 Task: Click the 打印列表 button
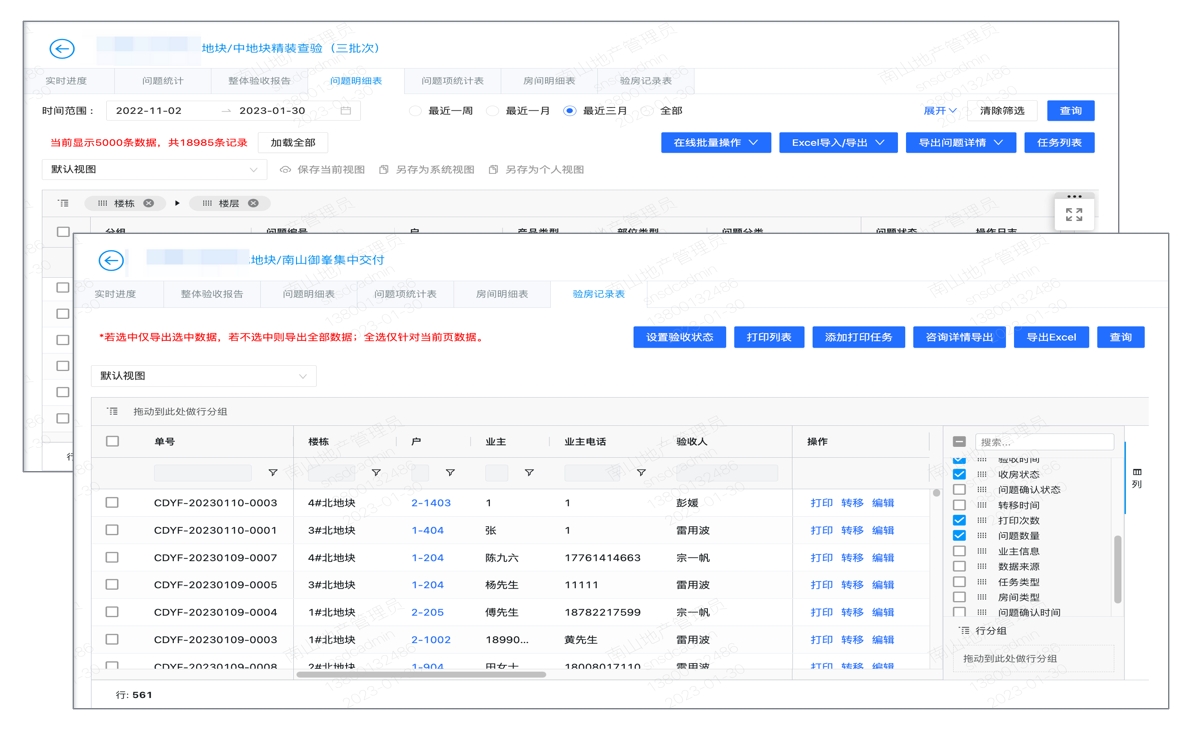(x=769, y=337)
